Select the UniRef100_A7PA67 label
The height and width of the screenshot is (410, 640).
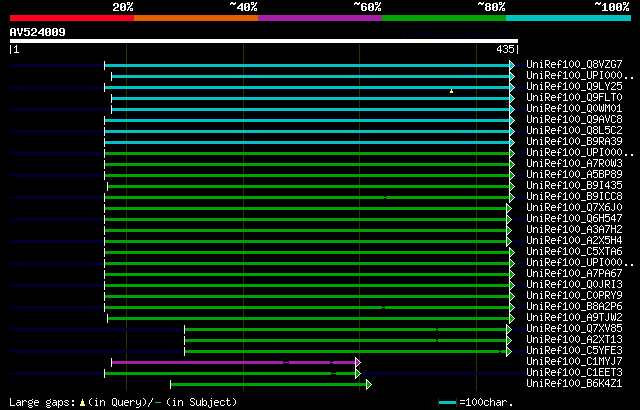click(x=574, y=274)
